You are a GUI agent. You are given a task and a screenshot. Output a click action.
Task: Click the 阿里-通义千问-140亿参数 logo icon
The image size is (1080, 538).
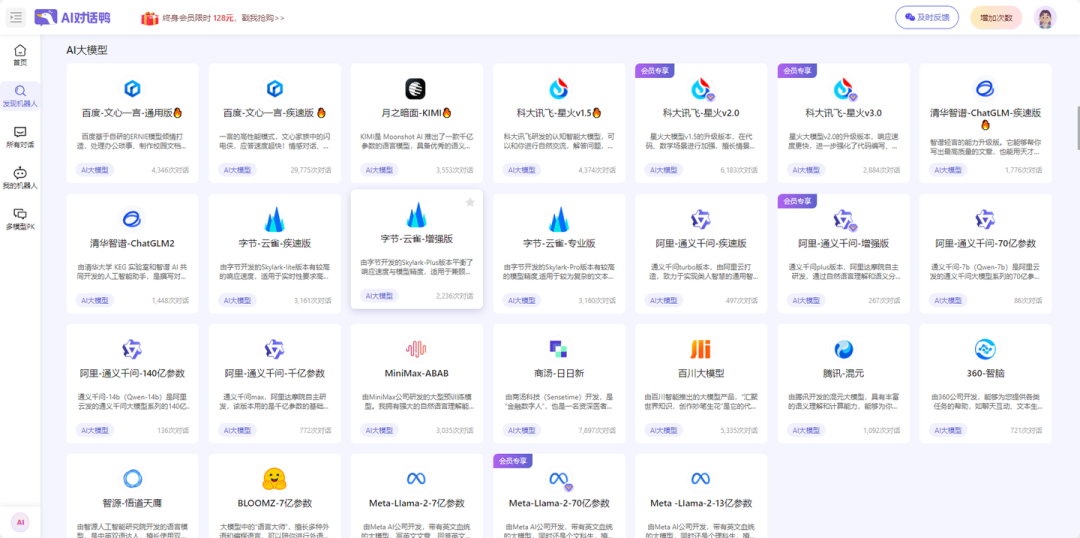[132, 349]
